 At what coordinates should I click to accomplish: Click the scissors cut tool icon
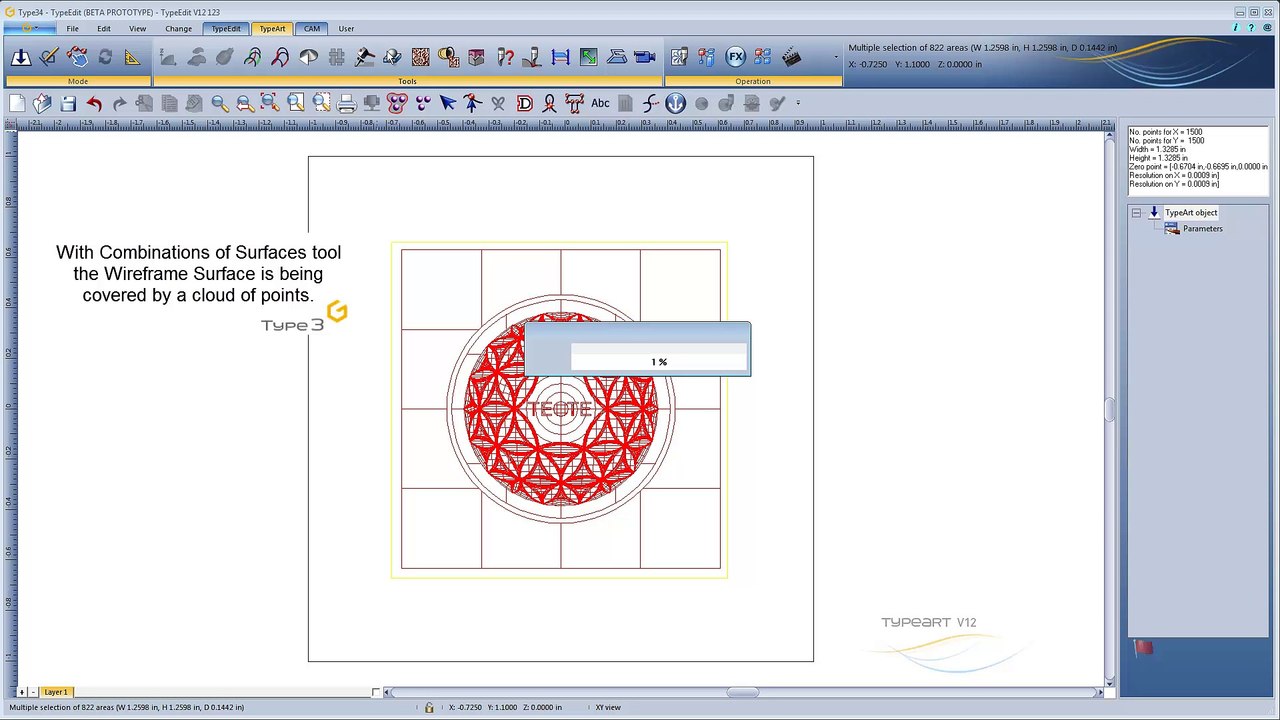[498, 103]
